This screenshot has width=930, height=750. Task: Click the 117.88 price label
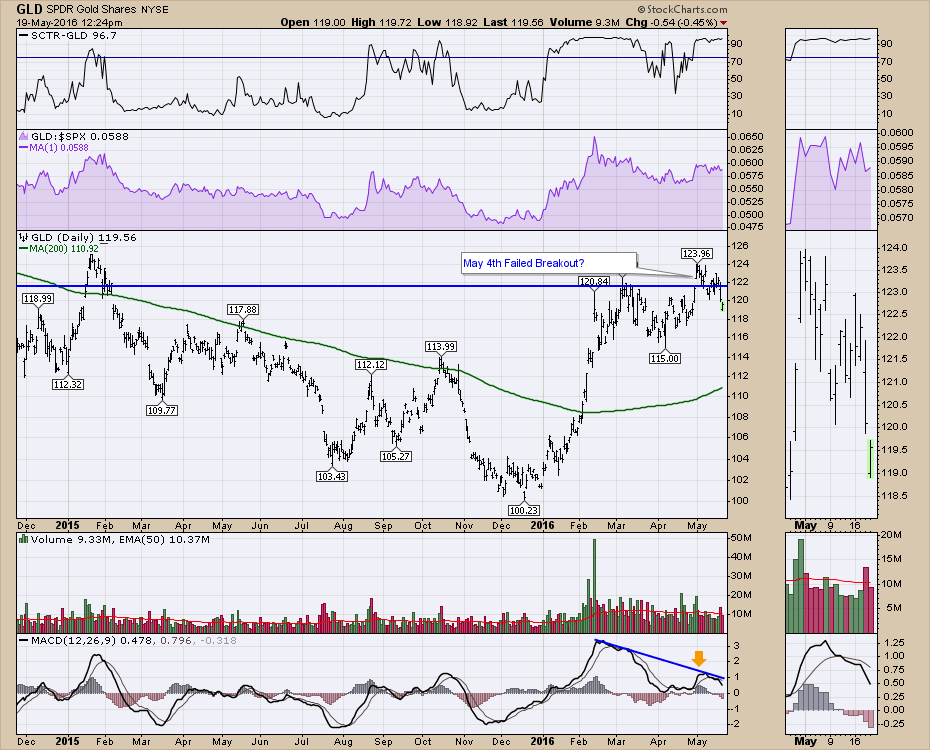point(243,309)
